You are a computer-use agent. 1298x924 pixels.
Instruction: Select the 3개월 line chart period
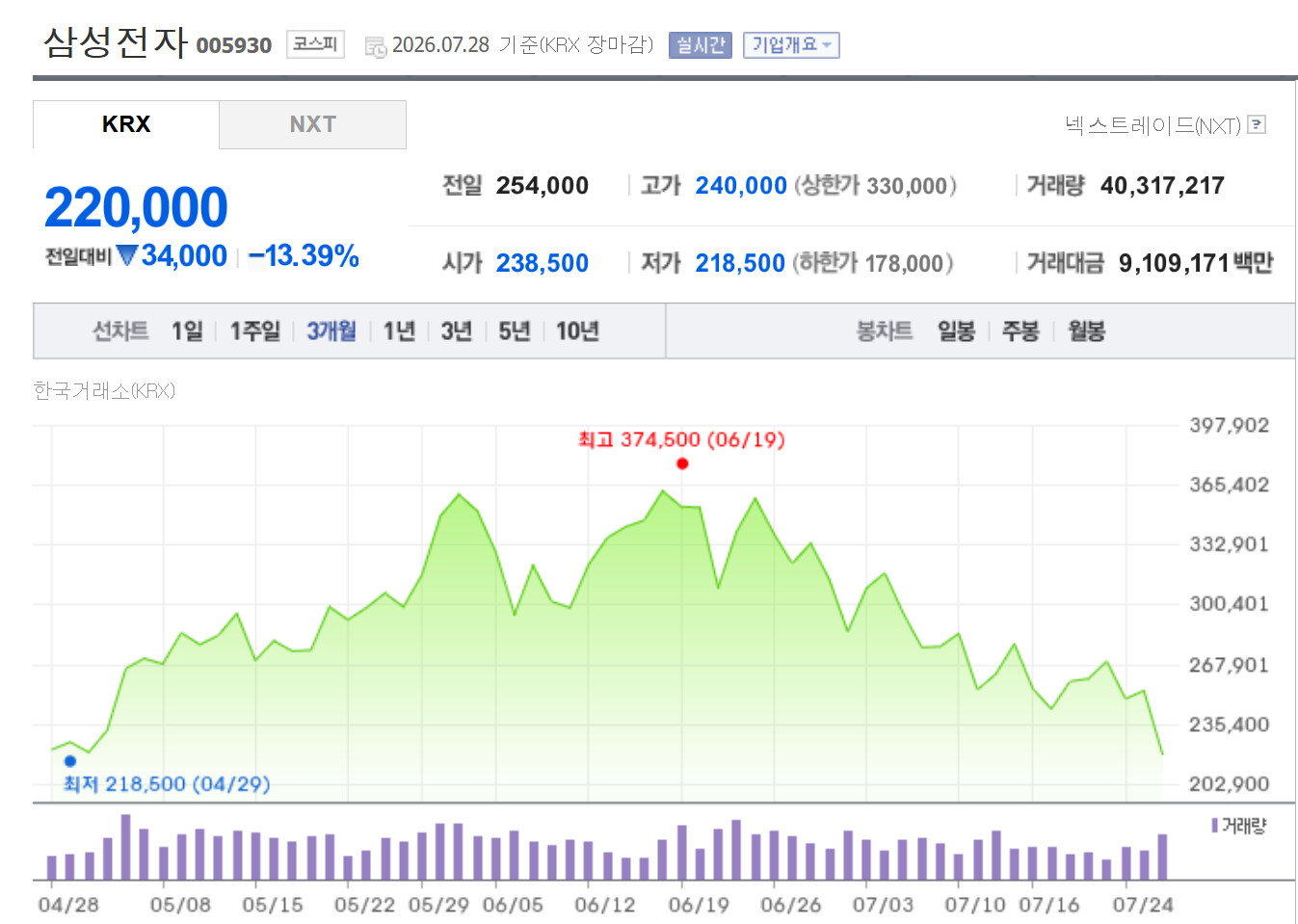[x=331, y=331]
